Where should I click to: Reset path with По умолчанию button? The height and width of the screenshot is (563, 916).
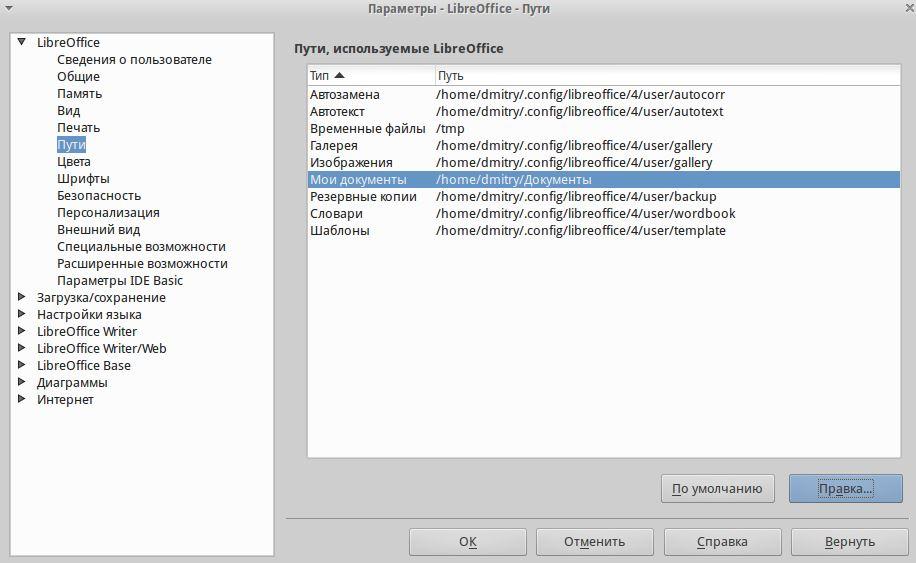[x=717, y=488]
